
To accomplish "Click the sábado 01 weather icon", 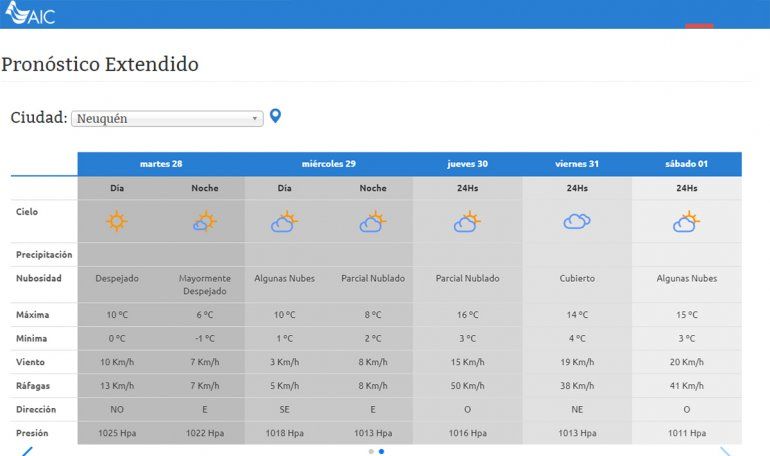I will click(686, 222).
